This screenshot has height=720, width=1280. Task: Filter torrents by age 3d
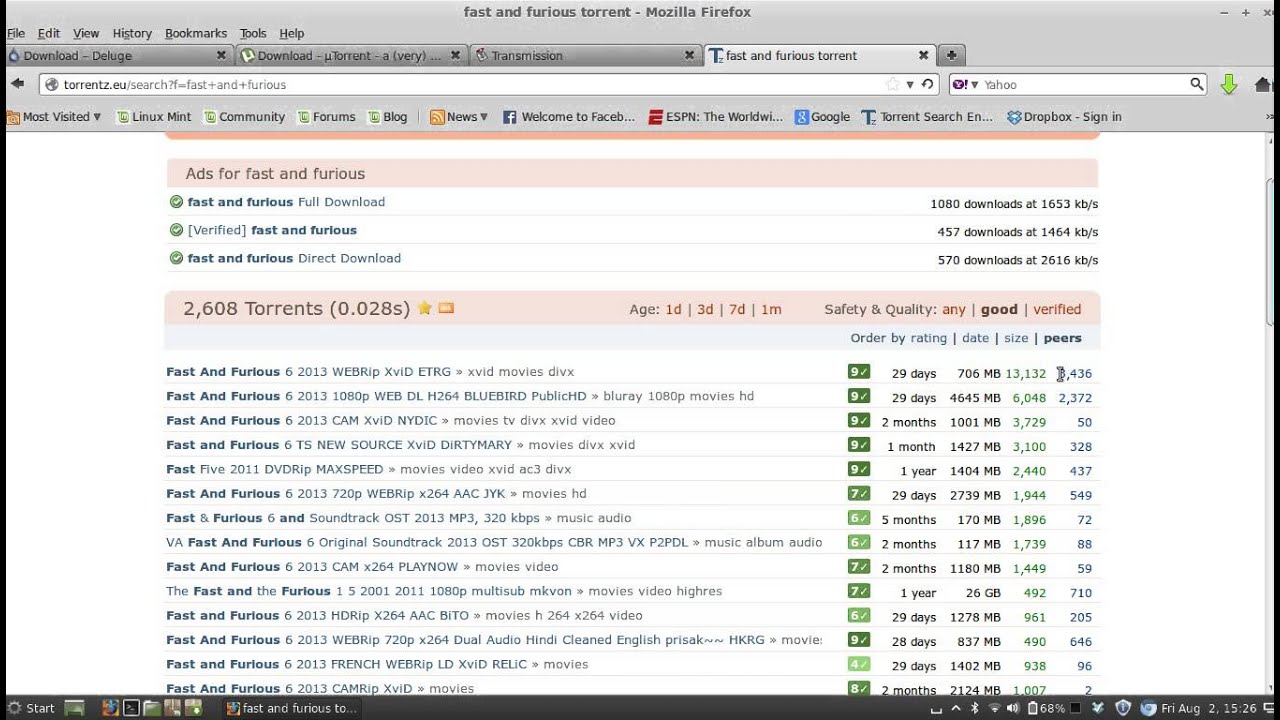(x=705, y=310)
